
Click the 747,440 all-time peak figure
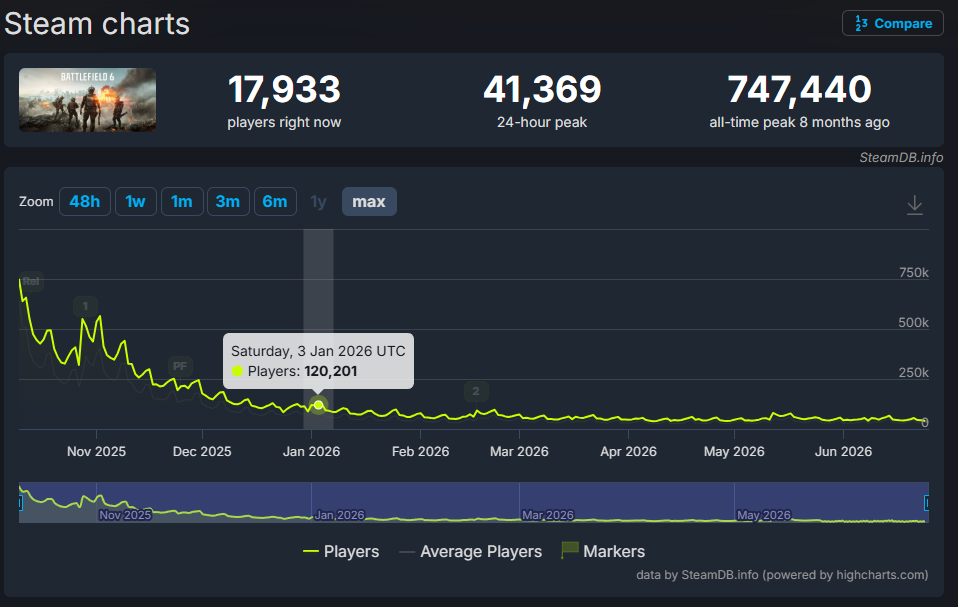click(799, 89)
